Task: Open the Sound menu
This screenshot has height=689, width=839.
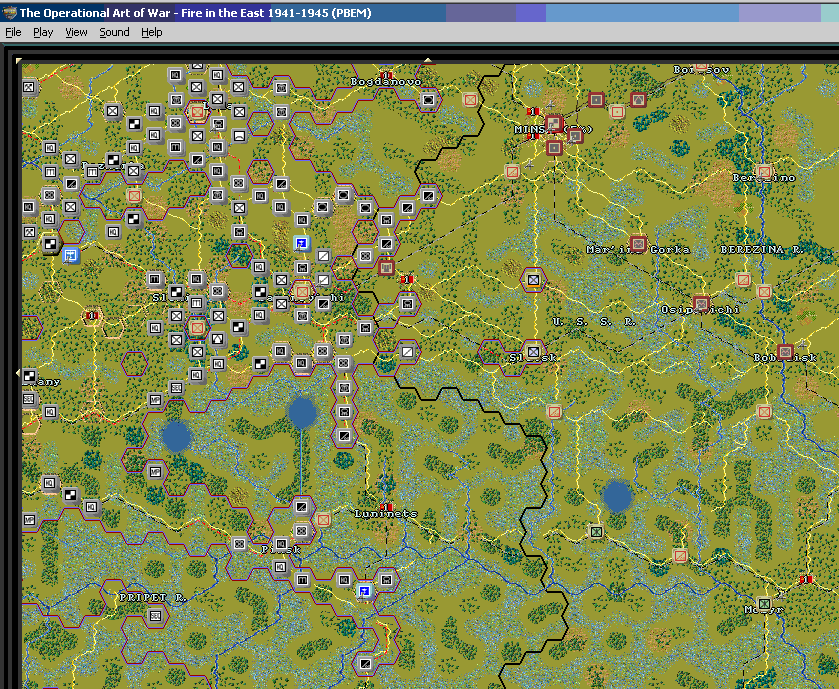Action: [114, 32]
